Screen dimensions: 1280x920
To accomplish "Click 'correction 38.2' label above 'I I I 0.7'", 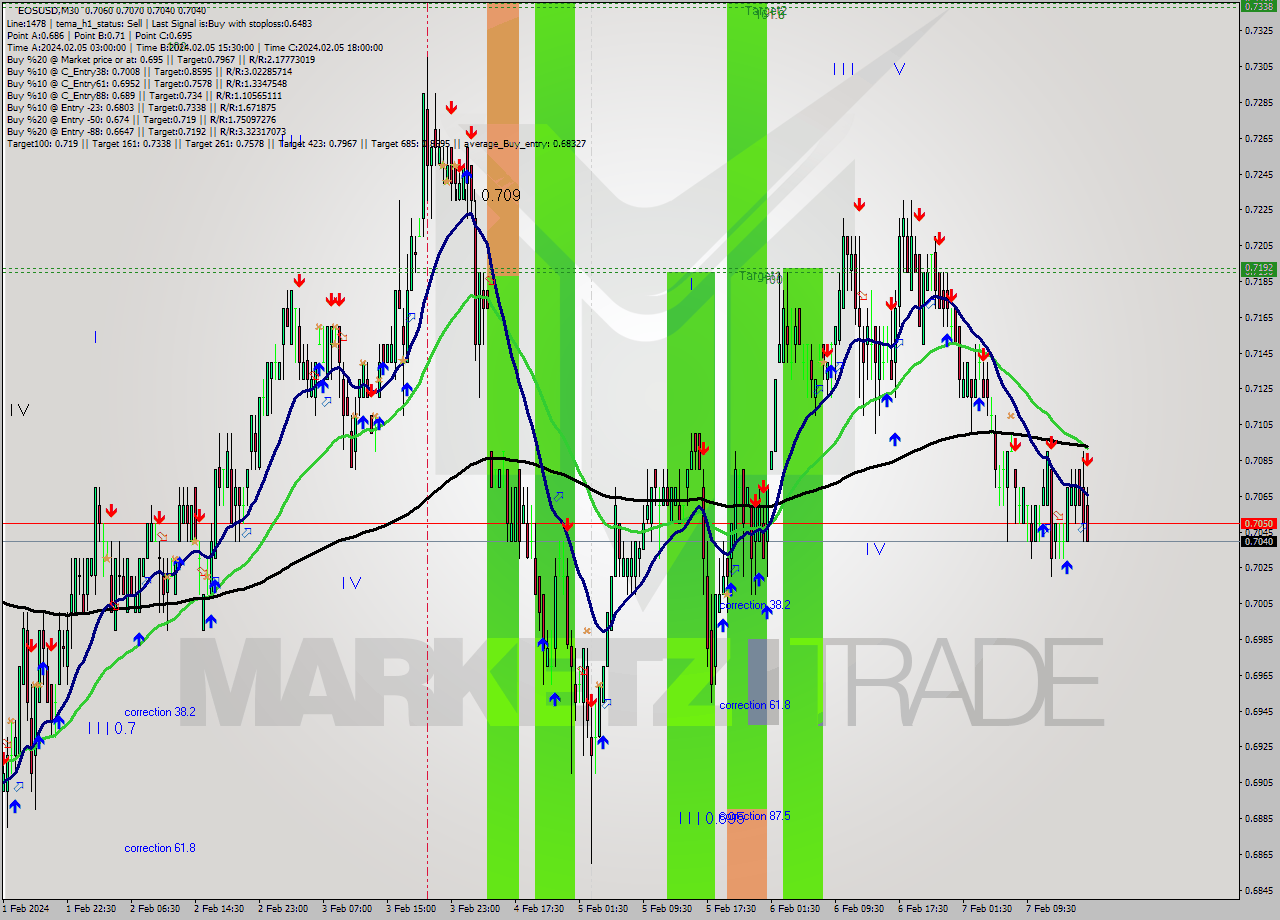I will pyautogui.click(x=160, y=712).
